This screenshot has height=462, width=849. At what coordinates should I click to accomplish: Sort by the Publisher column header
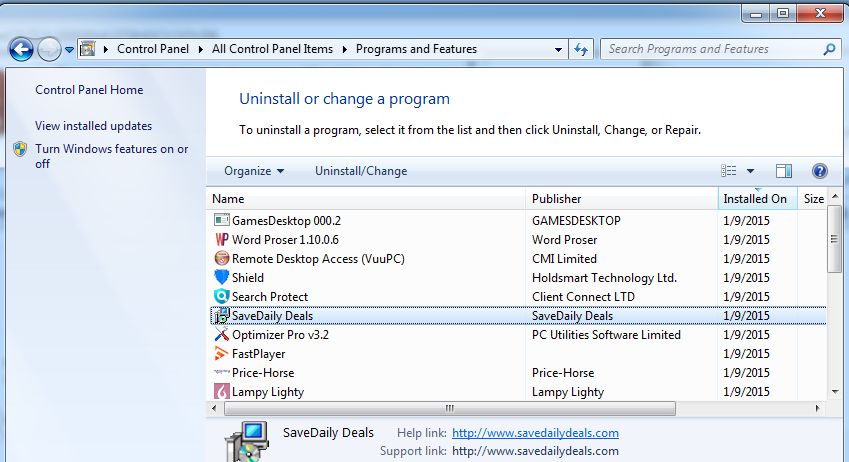[622, 199]
